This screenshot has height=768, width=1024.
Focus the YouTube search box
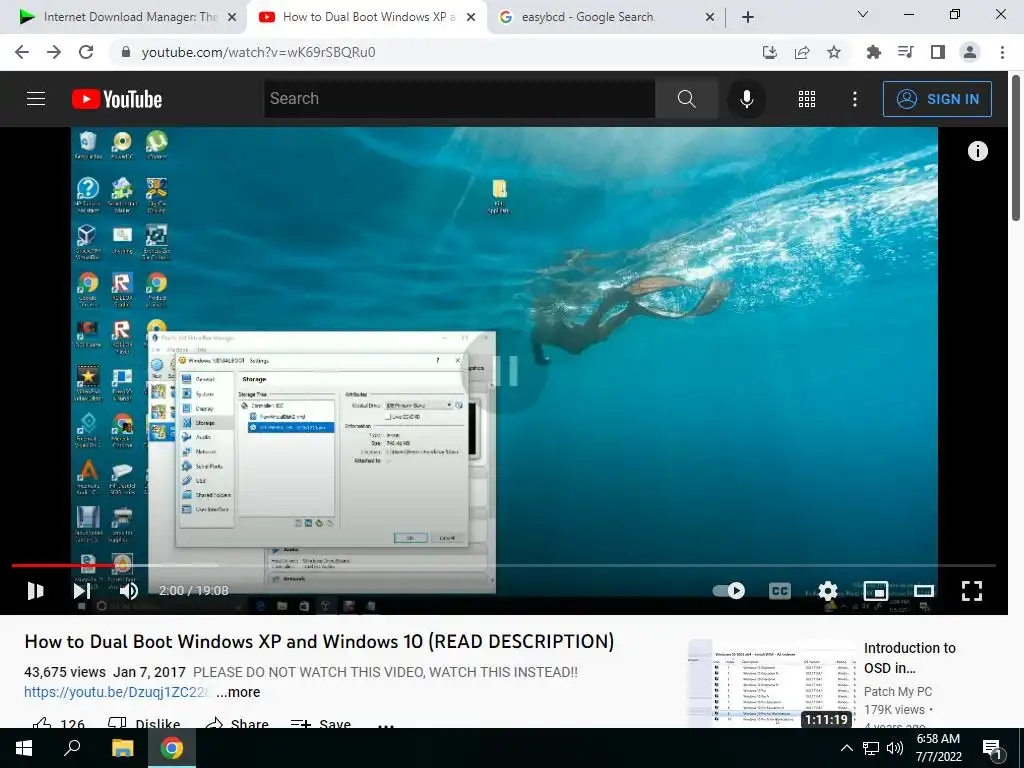[459, 99]
